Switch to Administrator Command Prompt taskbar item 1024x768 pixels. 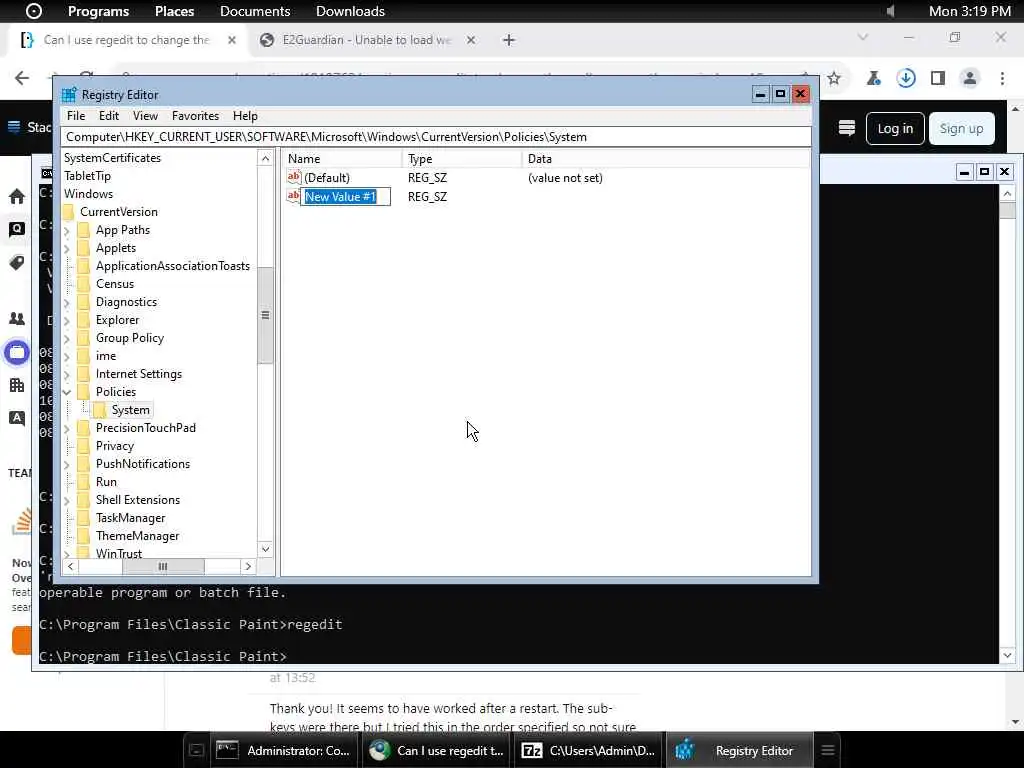click(x=285, y=751)
